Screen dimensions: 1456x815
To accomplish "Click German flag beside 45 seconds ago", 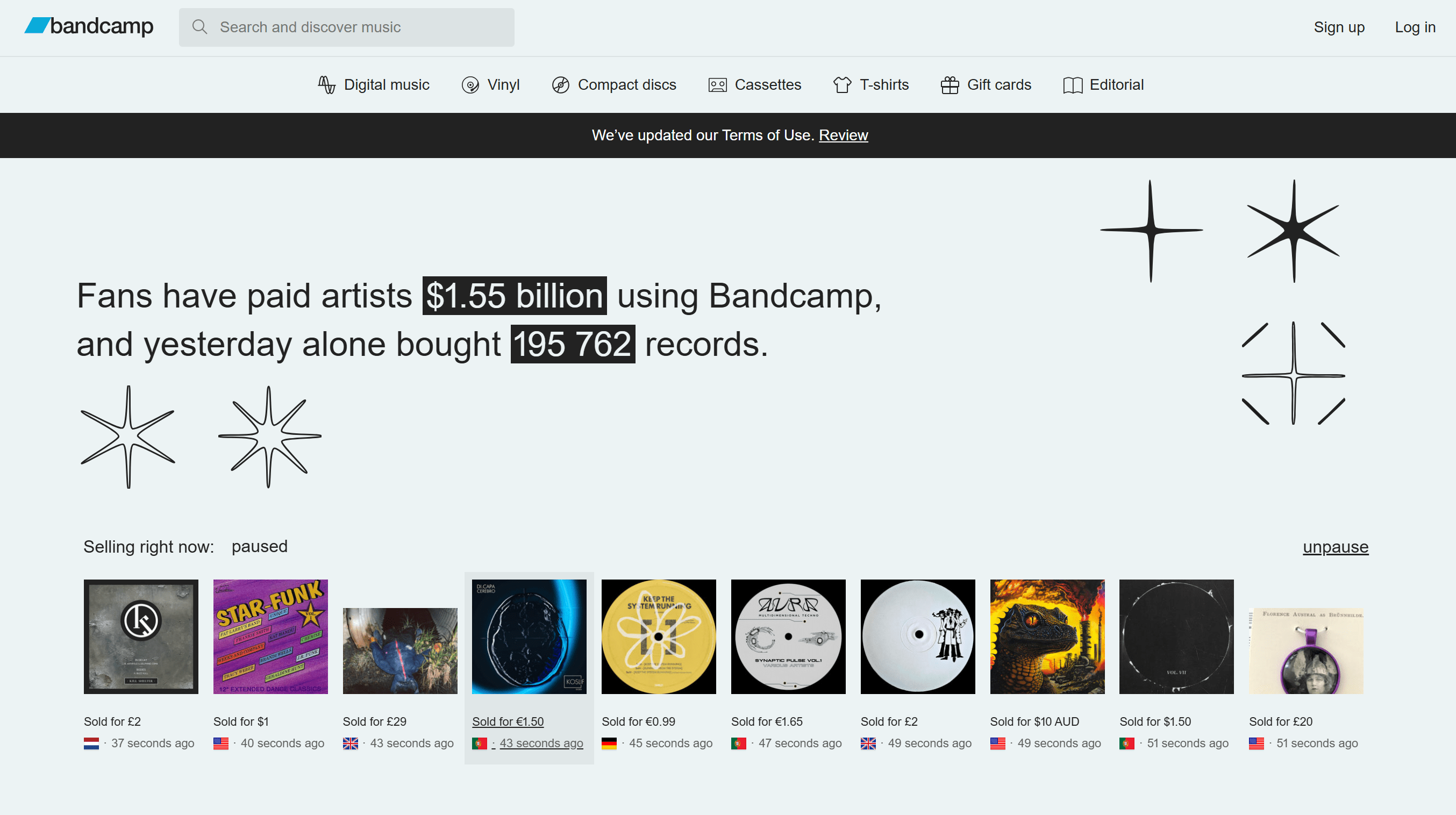I will [609, 743].
